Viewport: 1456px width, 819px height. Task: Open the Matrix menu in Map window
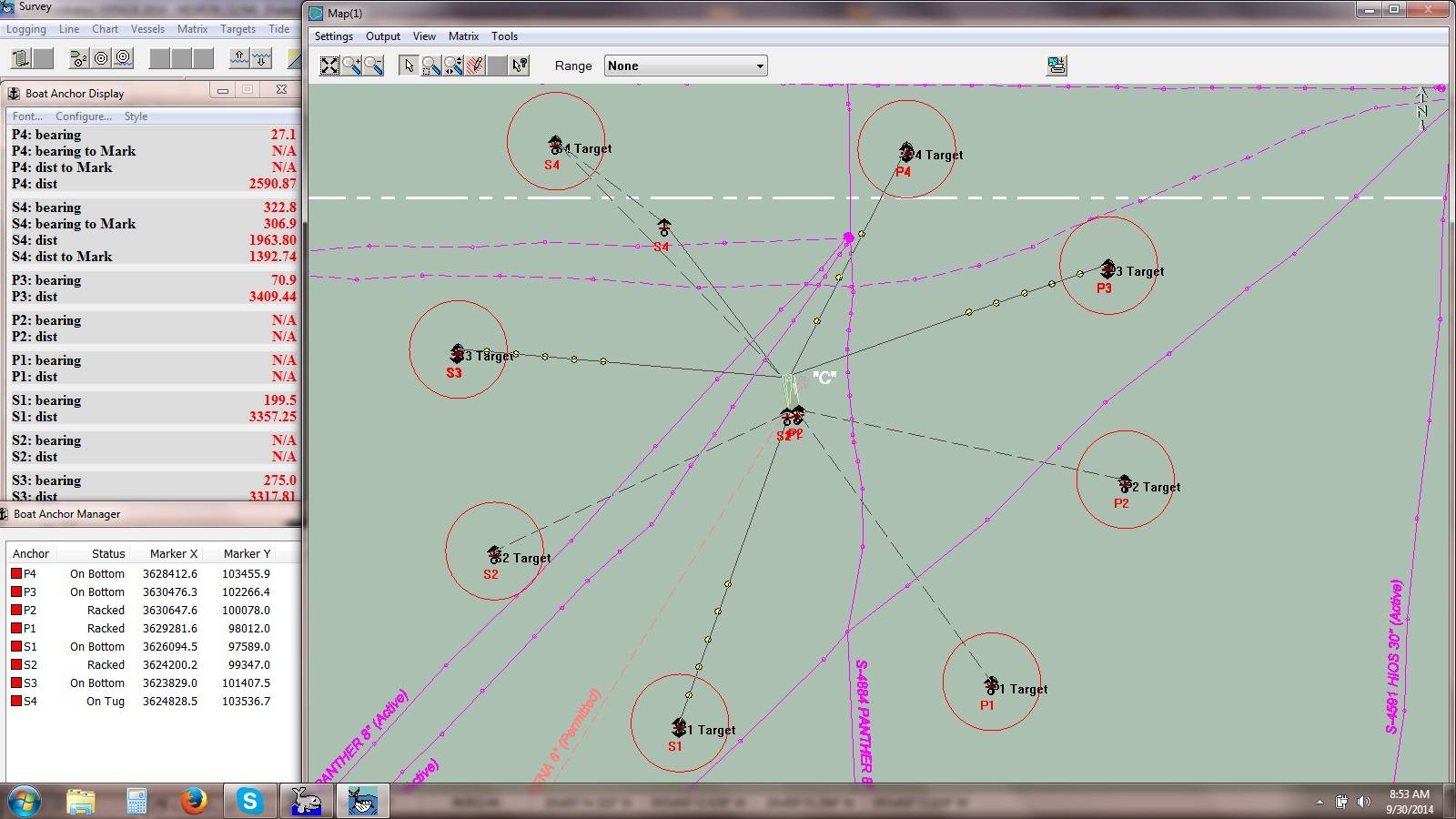point(463,36)
